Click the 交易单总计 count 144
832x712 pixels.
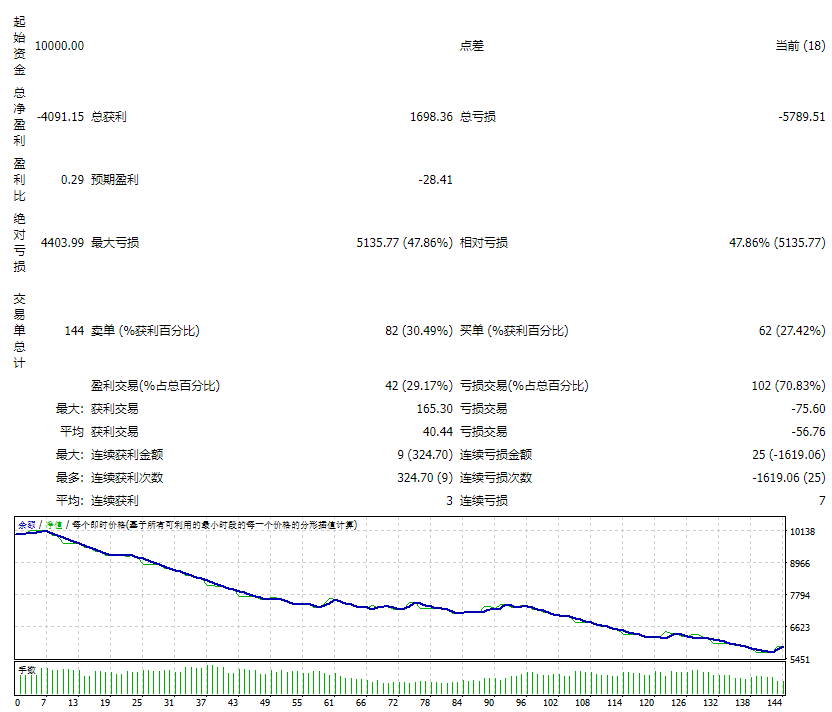[73, 330]
